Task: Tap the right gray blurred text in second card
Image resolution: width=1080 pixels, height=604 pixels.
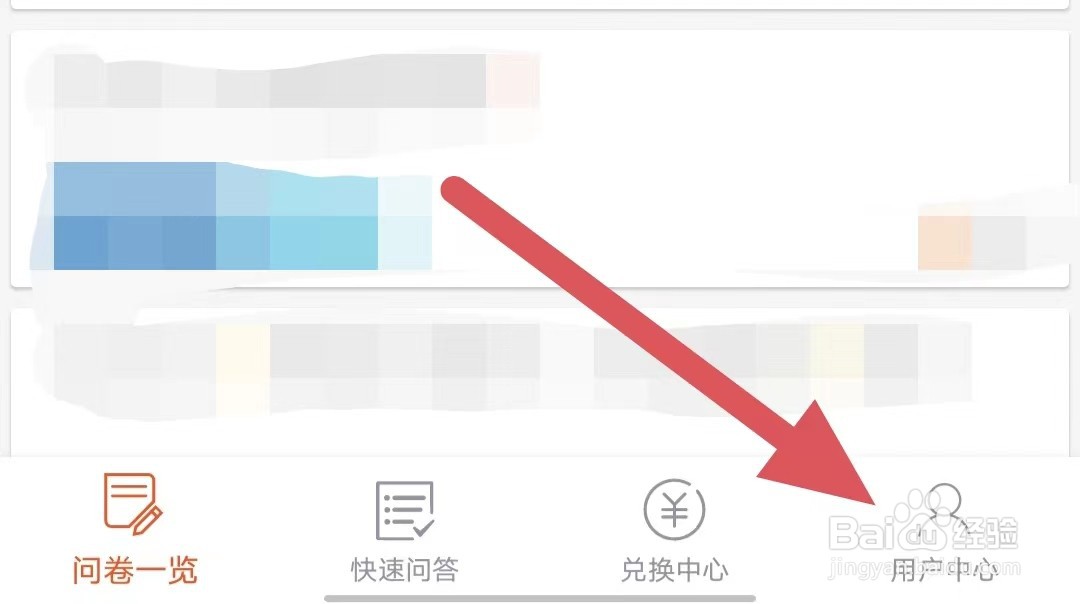Action: point(756,351)
